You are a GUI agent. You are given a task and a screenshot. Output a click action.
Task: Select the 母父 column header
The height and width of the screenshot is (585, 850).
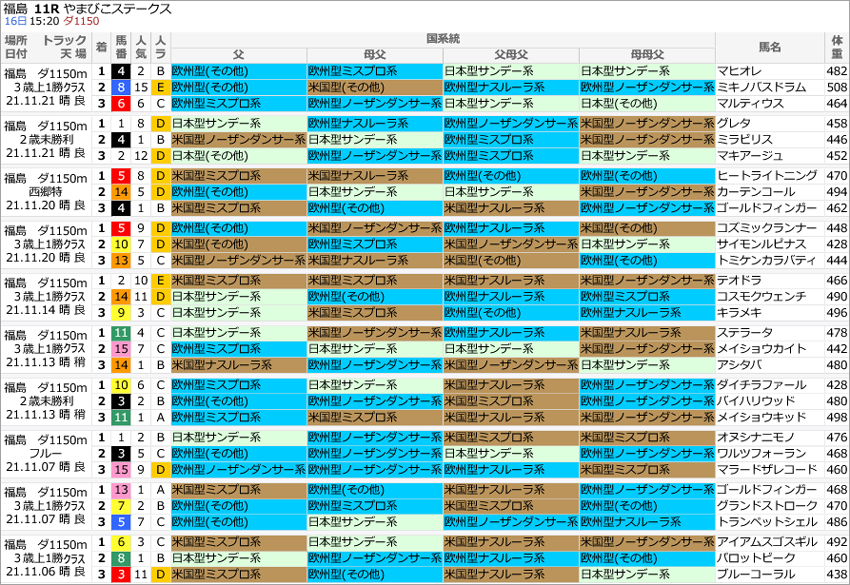[375, 55]
